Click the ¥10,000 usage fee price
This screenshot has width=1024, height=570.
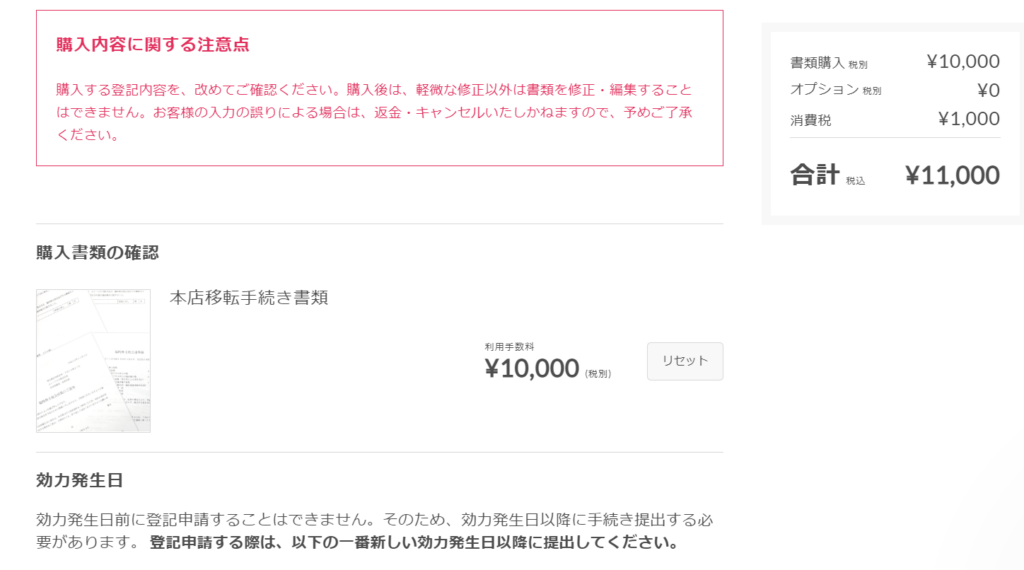pyautogui.click(x=532, y=368)
